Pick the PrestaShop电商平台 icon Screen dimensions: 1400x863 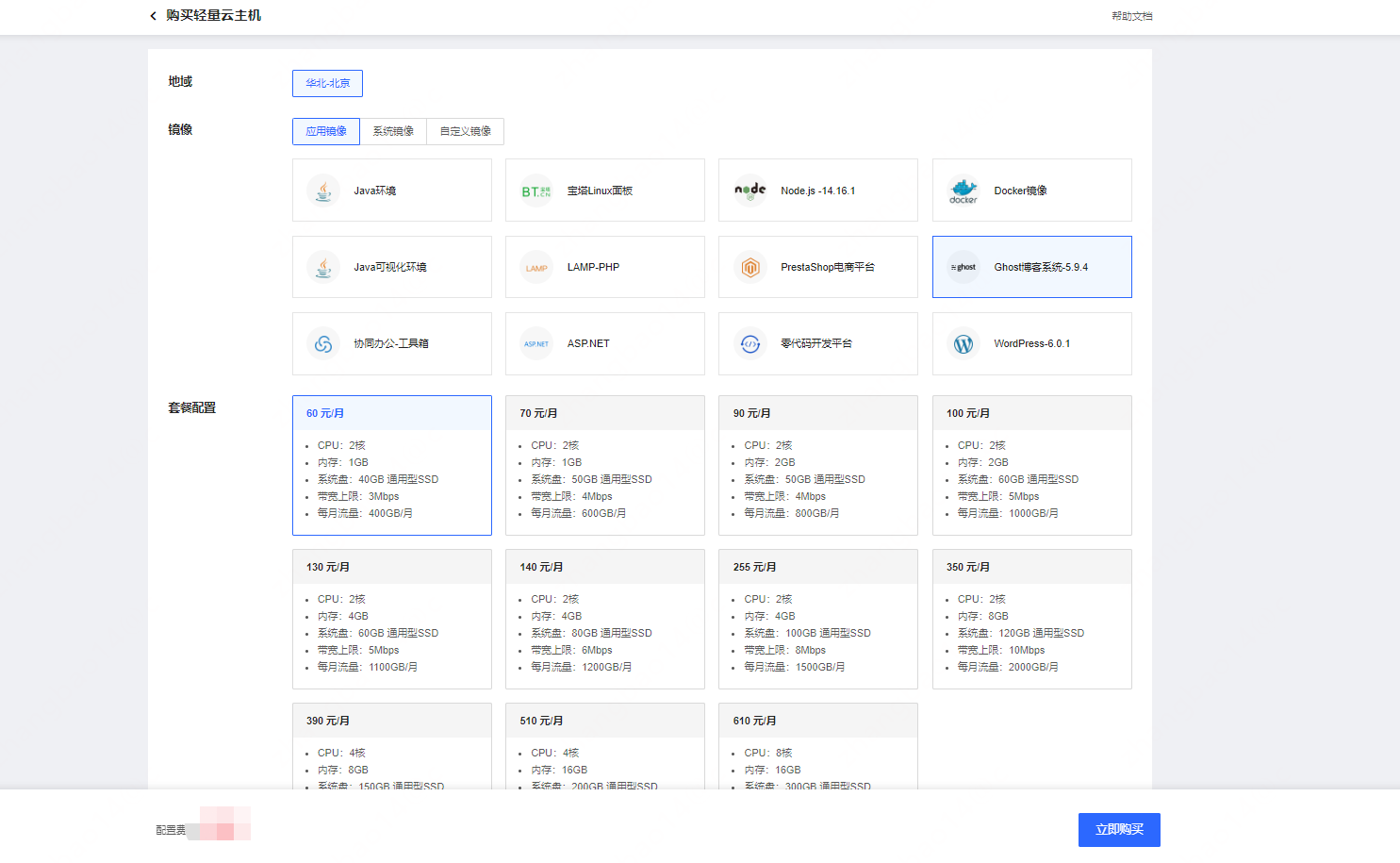coord(750,267)
